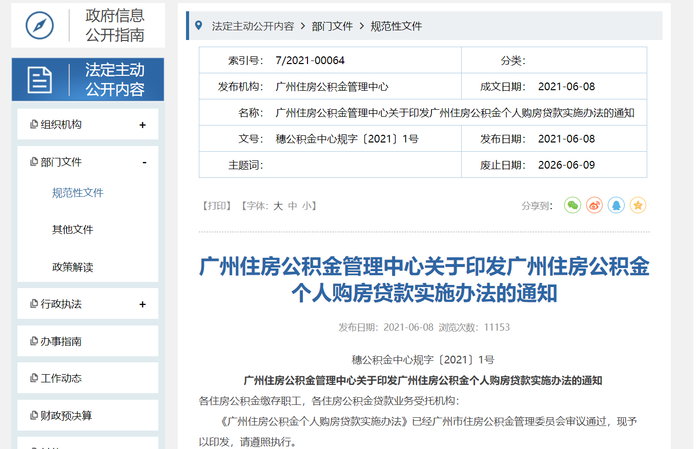Click the publisher 广州住房公积金管理中心 in the table
The width and height of the screenshot is (700, 449).
tap(332, 87)
